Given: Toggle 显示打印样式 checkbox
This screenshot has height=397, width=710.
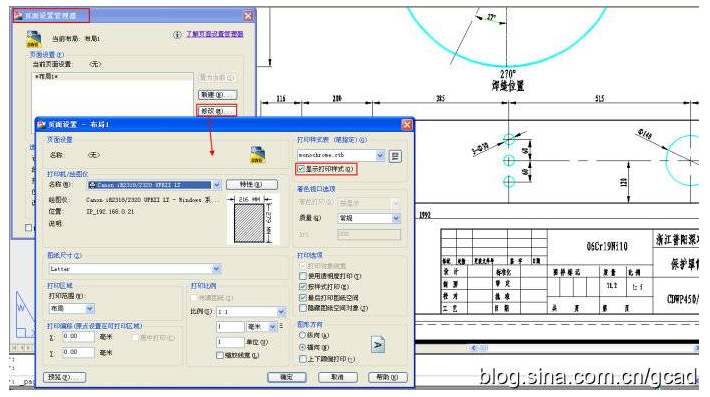Looking at the screenshot, I should coord(301,169).
